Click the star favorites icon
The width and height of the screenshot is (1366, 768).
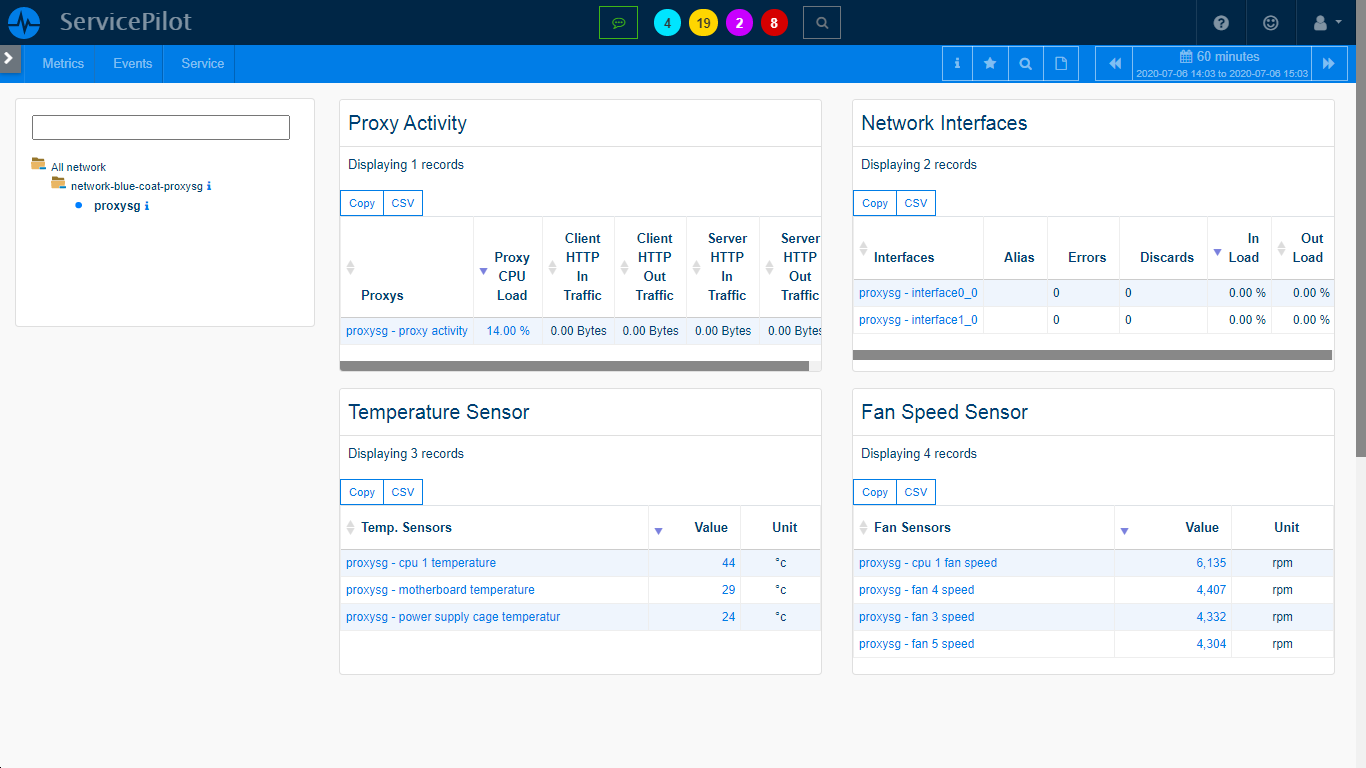click(990, 63)
